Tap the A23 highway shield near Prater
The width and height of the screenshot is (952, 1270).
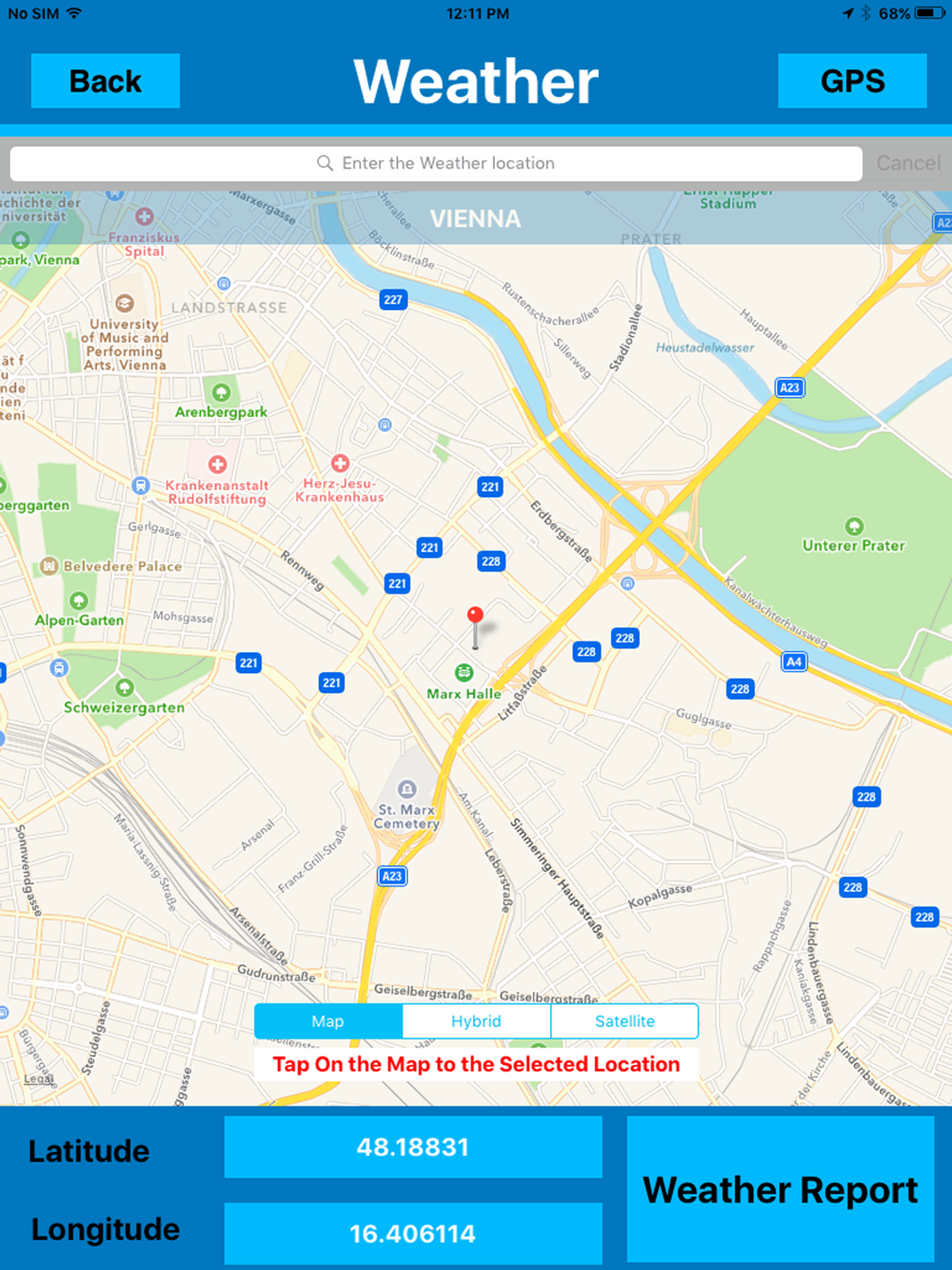tap(789, 387)
